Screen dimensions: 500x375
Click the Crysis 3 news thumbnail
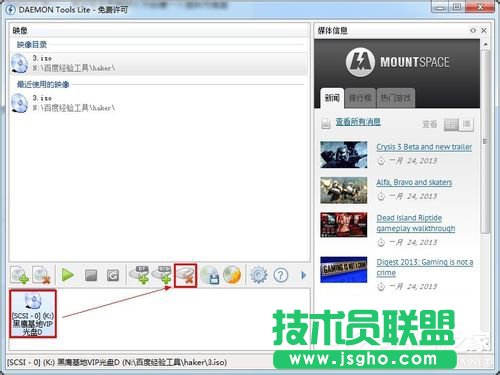(344, 155)
